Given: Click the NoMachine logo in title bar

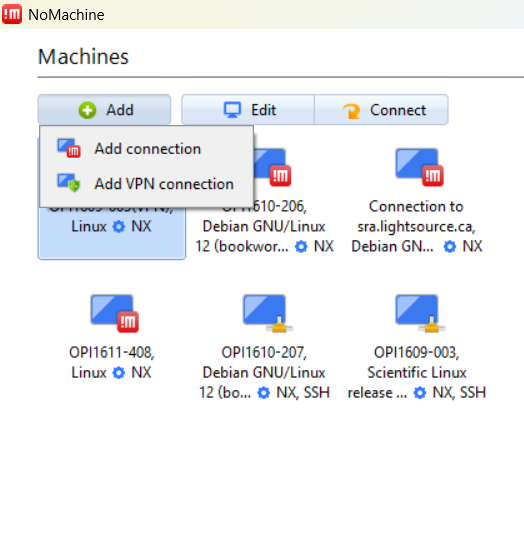Looking at the screenshot, I should coord(12,14).
